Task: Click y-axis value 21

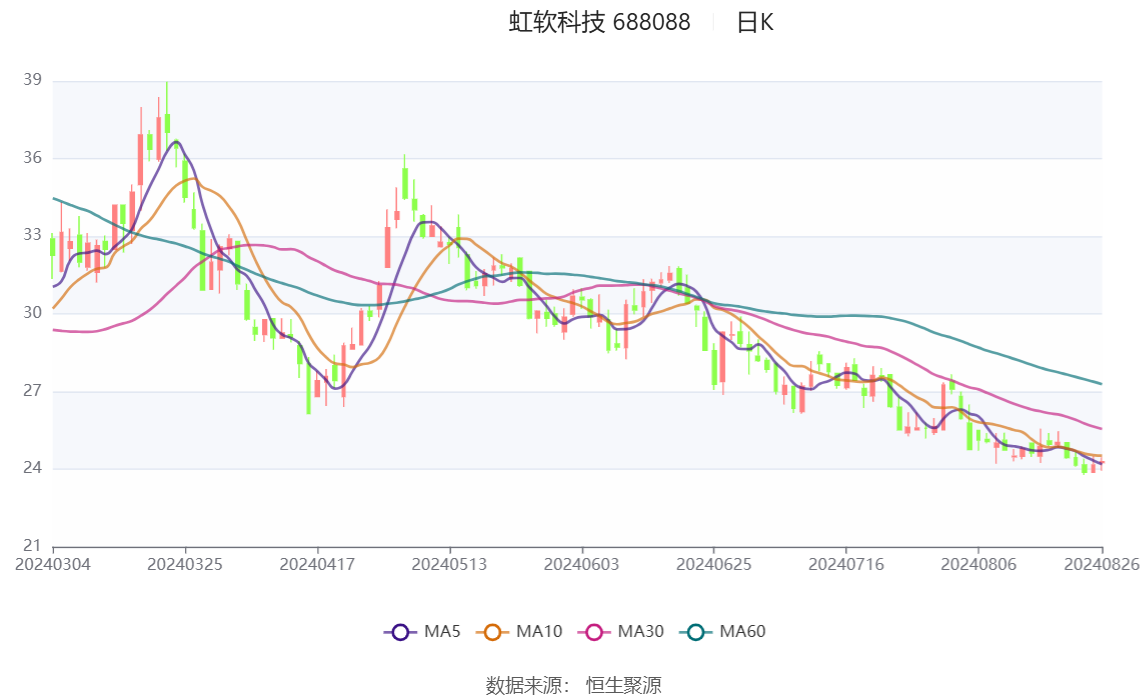Action: coord(32,545)
